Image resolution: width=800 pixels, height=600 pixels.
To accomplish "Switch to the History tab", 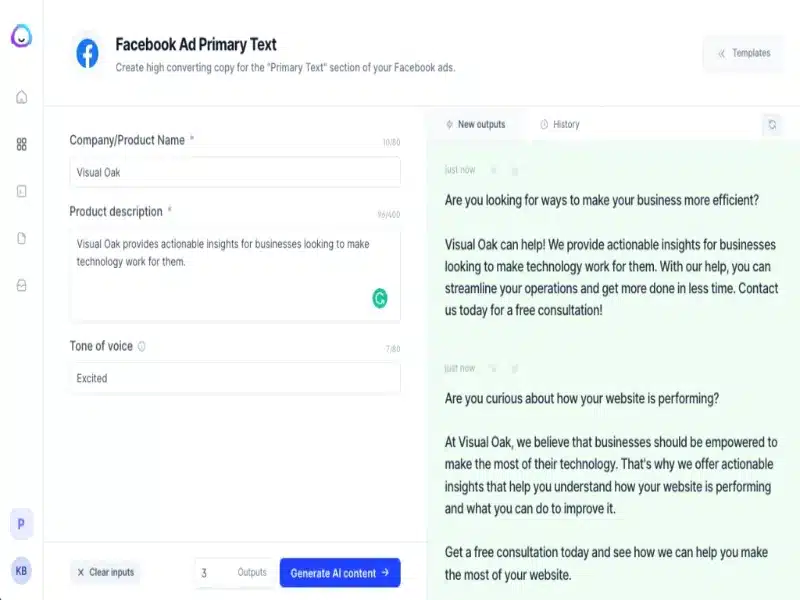I will 560,124.
